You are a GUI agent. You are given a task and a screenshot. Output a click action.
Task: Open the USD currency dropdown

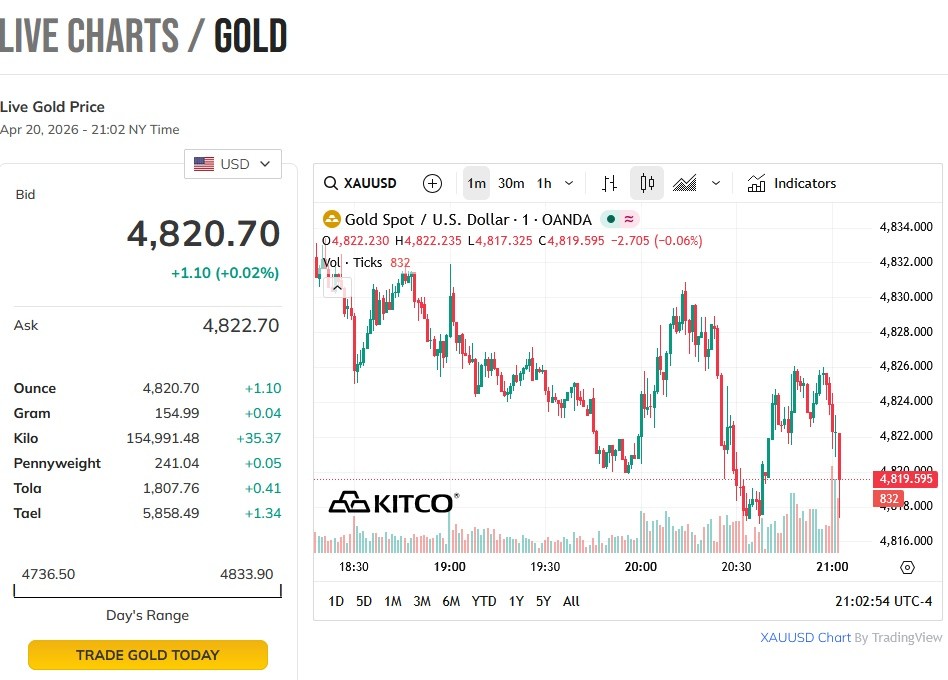(233, 164)
